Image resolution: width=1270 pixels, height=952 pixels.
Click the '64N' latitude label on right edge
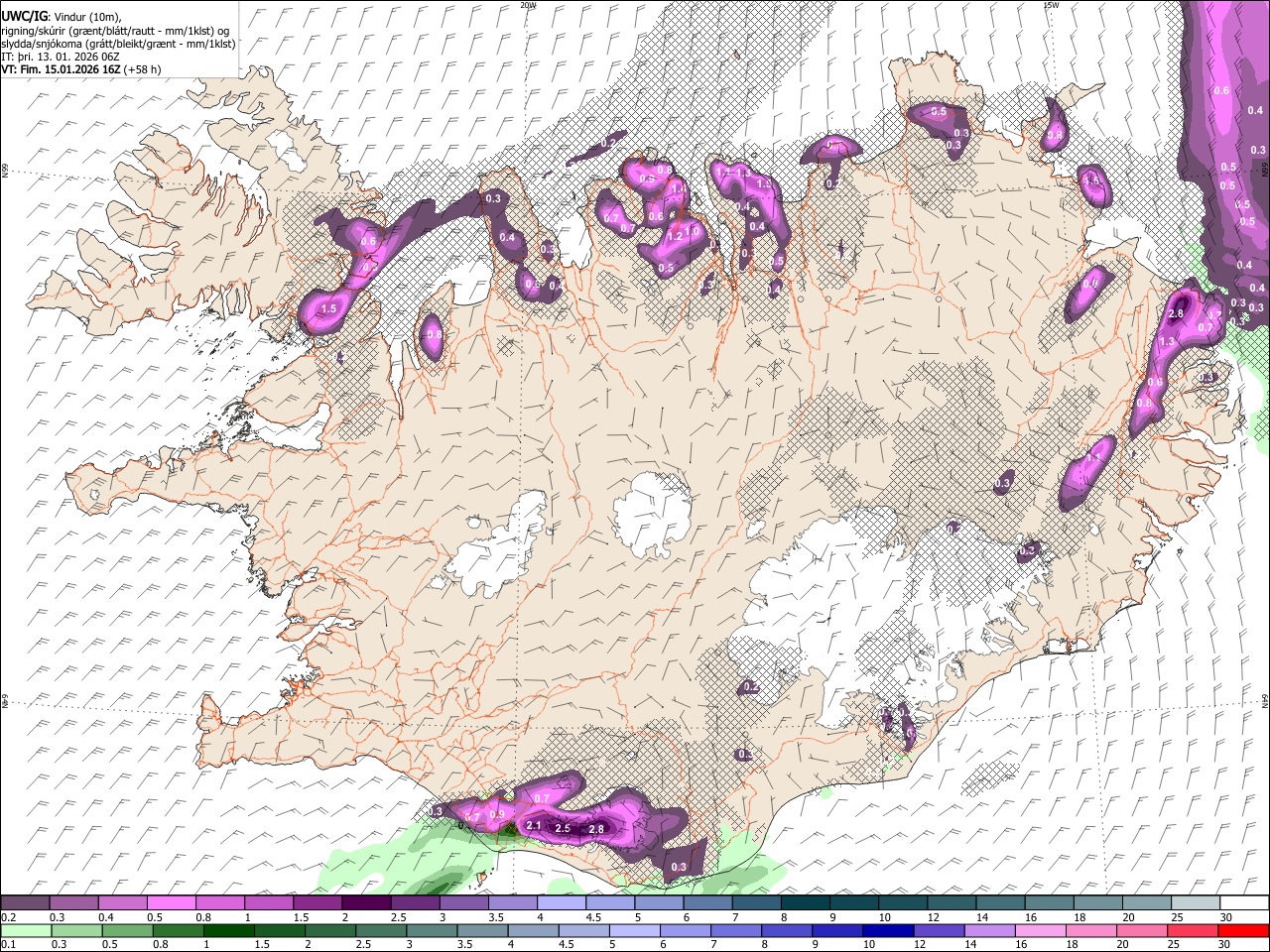[1265, 700]
